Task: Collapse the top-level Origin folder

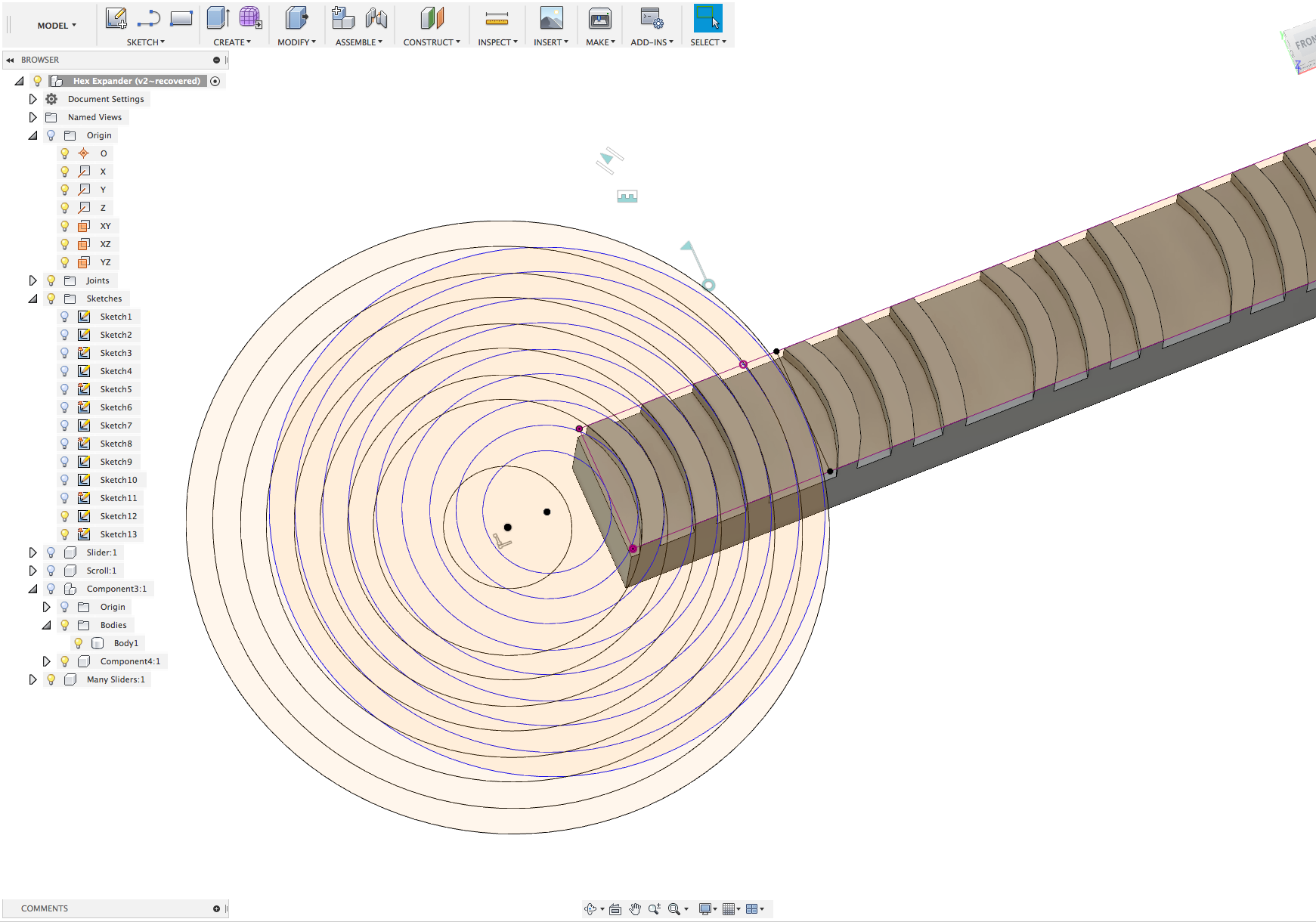Action: coord(33,135)
